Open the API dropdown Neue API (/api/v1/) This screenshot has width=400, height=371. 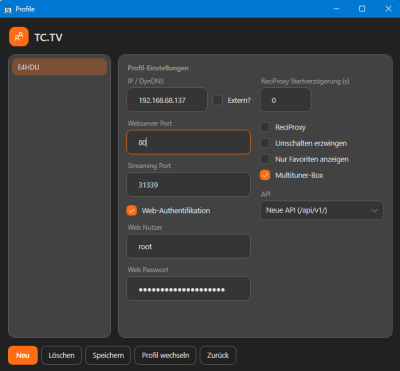point(322,210)
